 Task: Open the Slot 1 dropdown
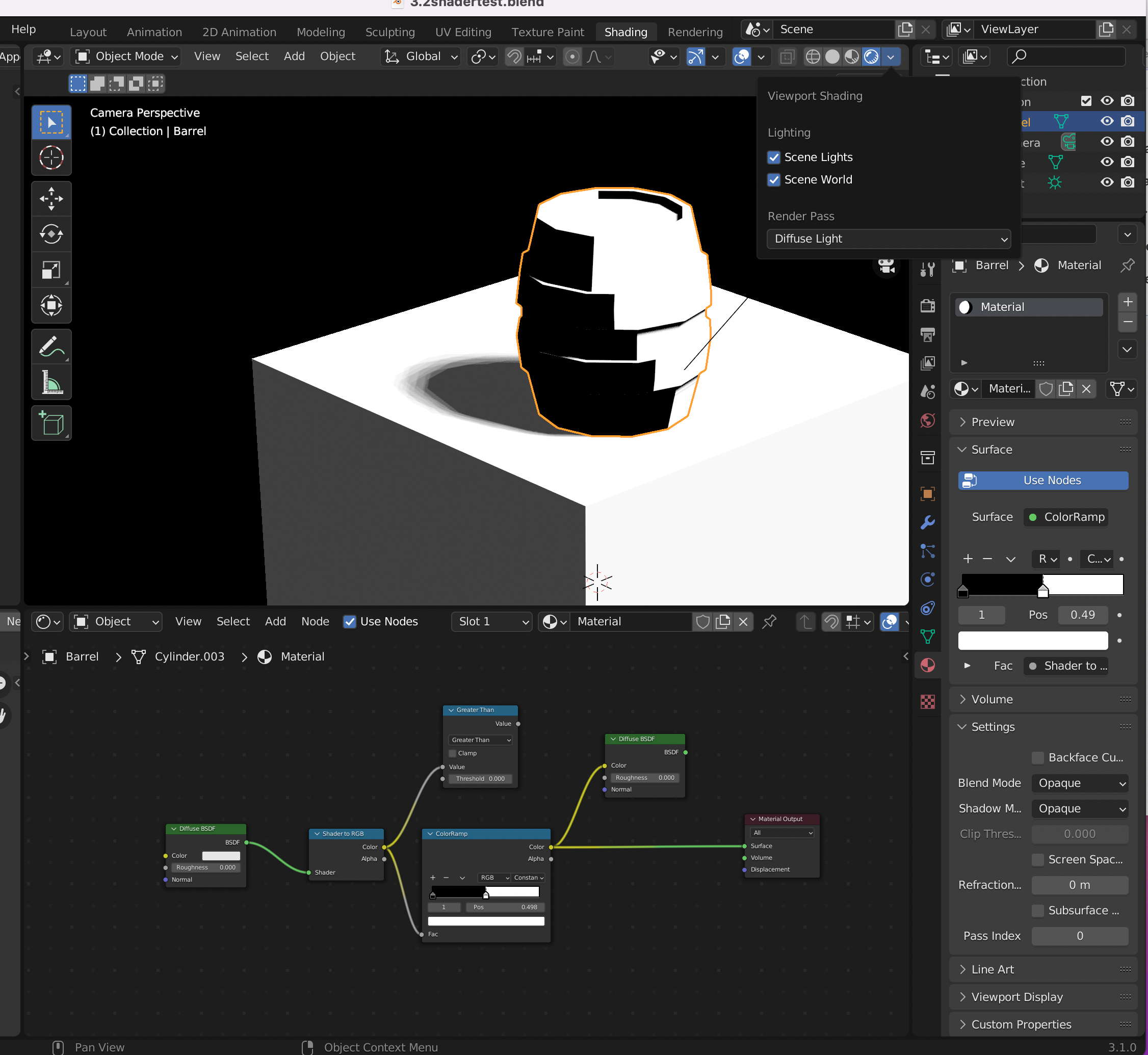pos(492,622)
